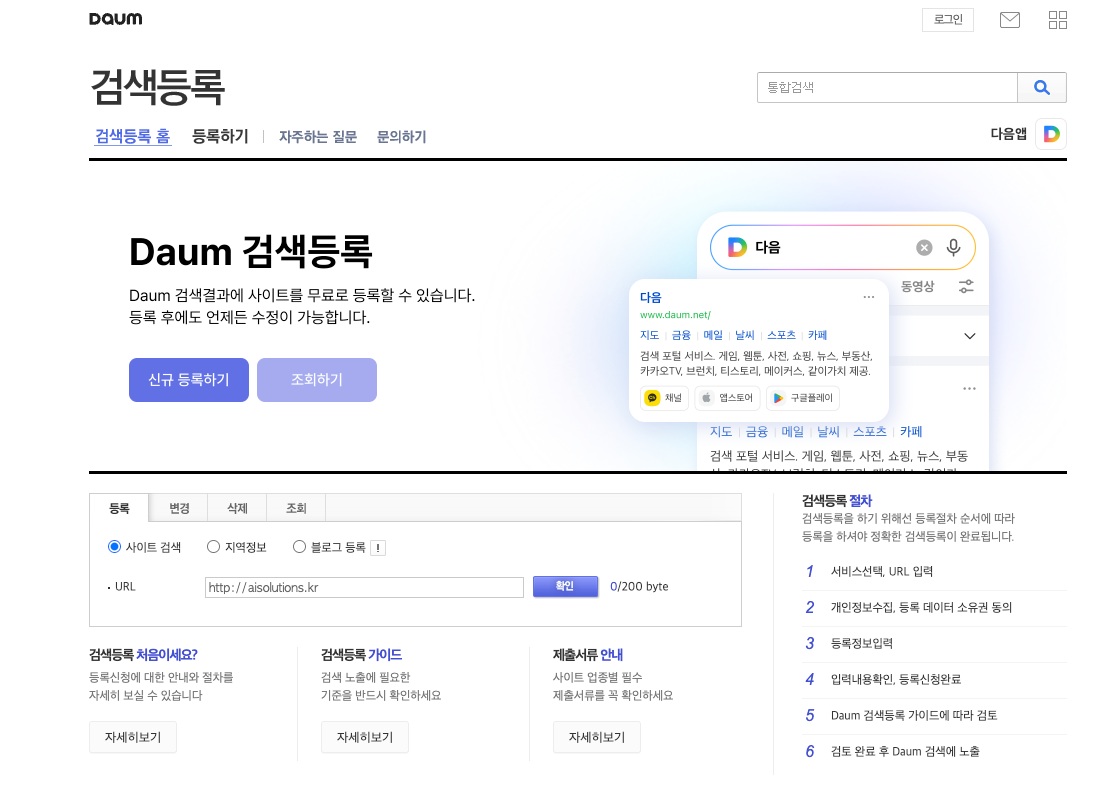Click the blue search magnifier button
The height and width of the screenshot is (809, 1110).
coord(1041,87)
